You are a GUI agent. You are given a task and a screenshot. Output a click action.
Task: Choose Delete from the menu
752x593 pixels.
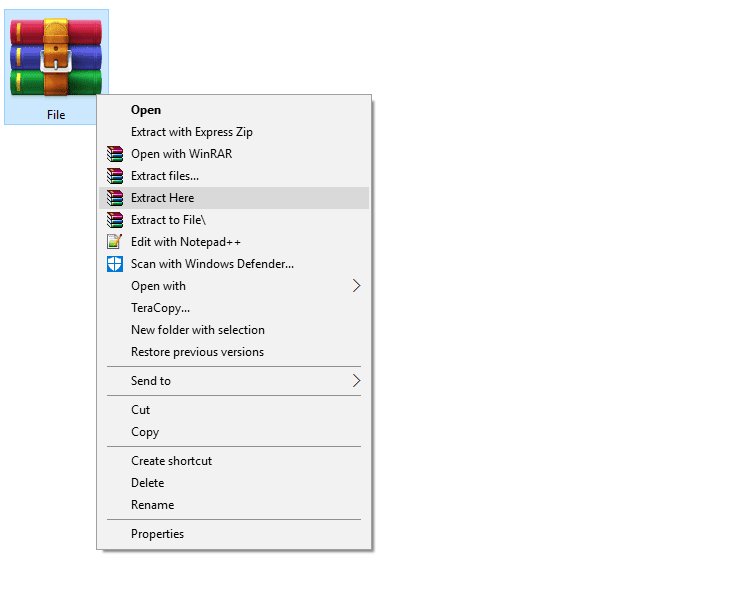point(234,483)
